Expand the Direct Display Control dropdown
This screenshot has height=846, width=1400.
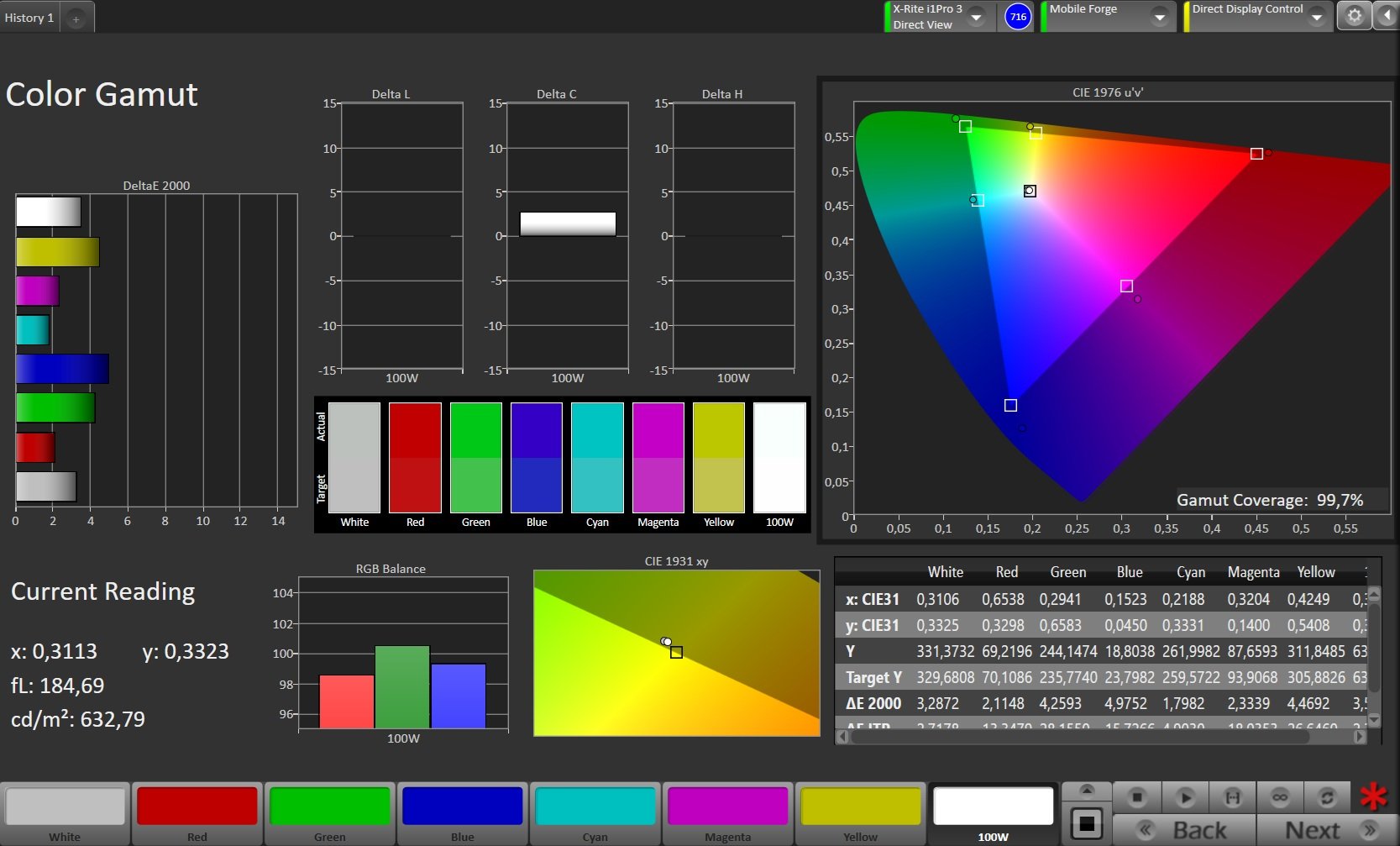1317,17
